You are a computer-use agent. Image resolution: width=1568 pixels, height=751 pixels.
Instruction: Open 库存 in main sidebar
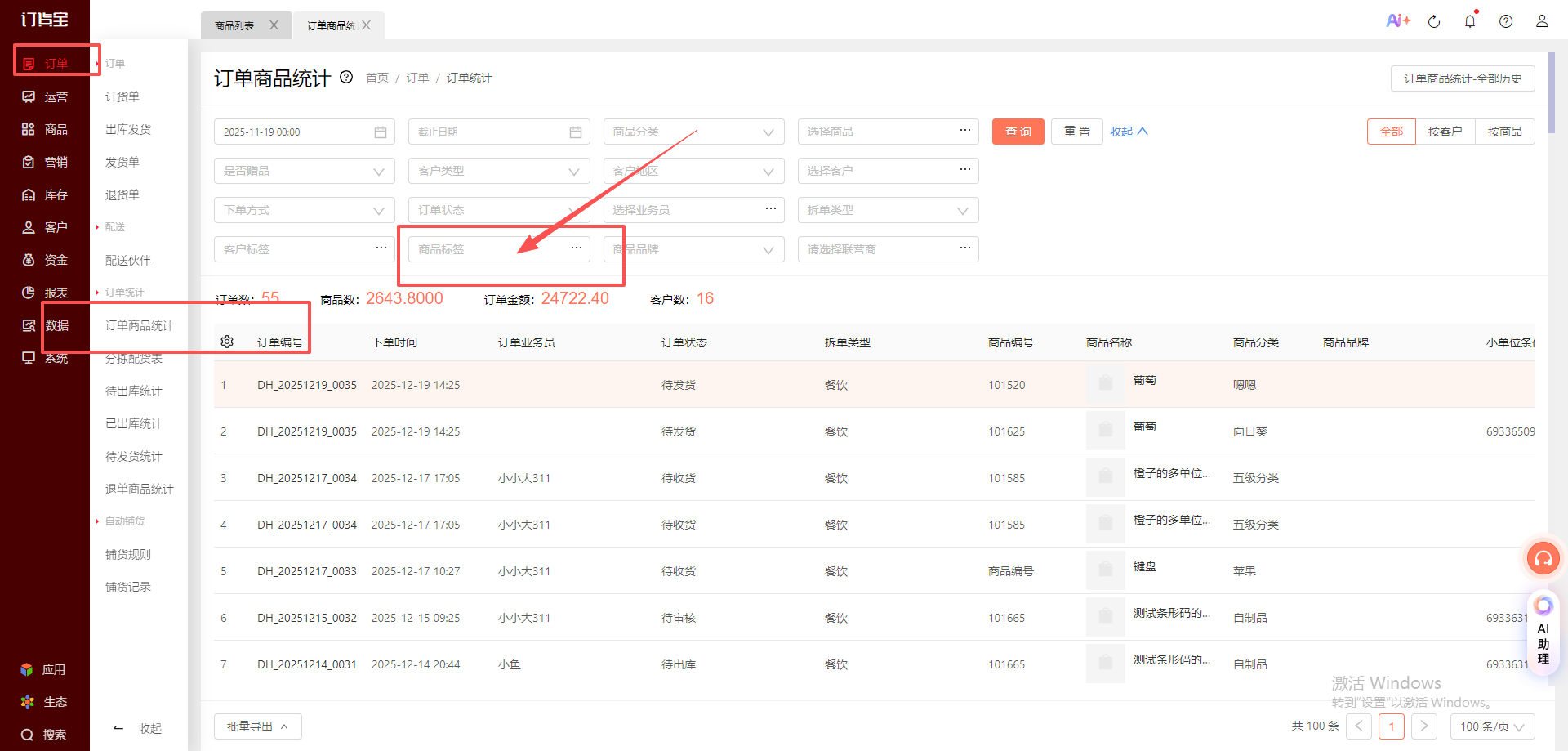coord(45,194)
